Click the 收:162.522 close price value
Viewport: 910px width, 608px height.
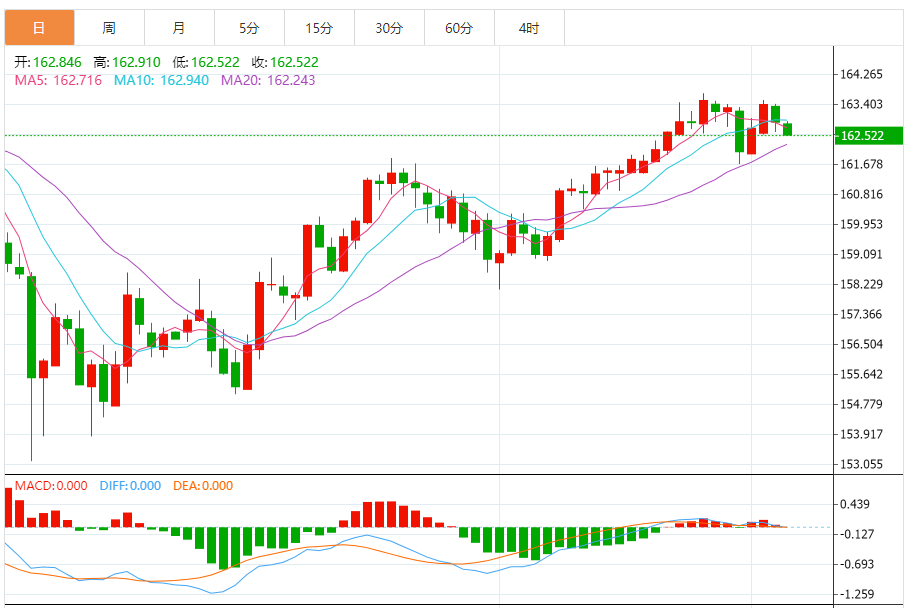285,62
